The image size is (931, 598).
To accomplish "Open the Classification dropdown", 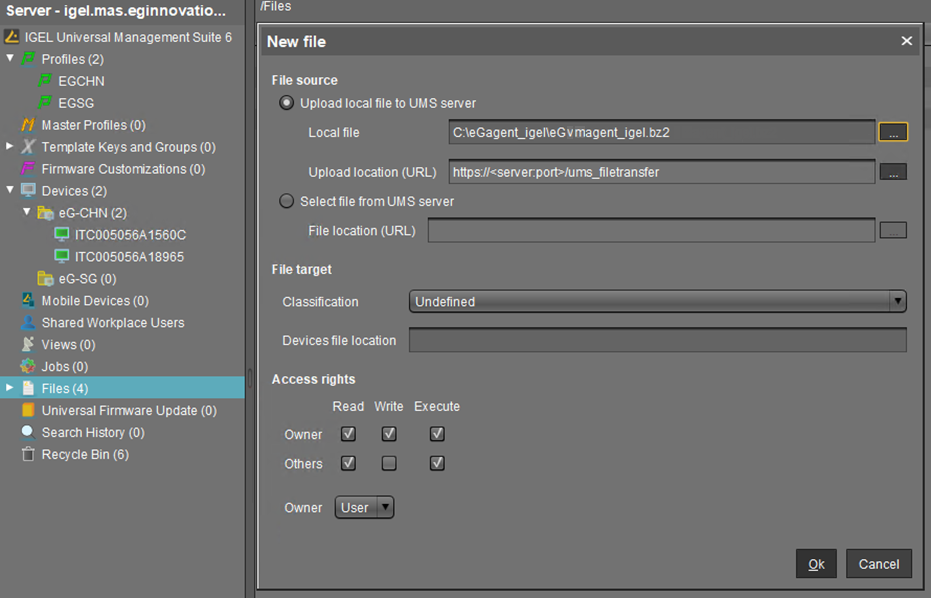I will [x=658, y=302].
